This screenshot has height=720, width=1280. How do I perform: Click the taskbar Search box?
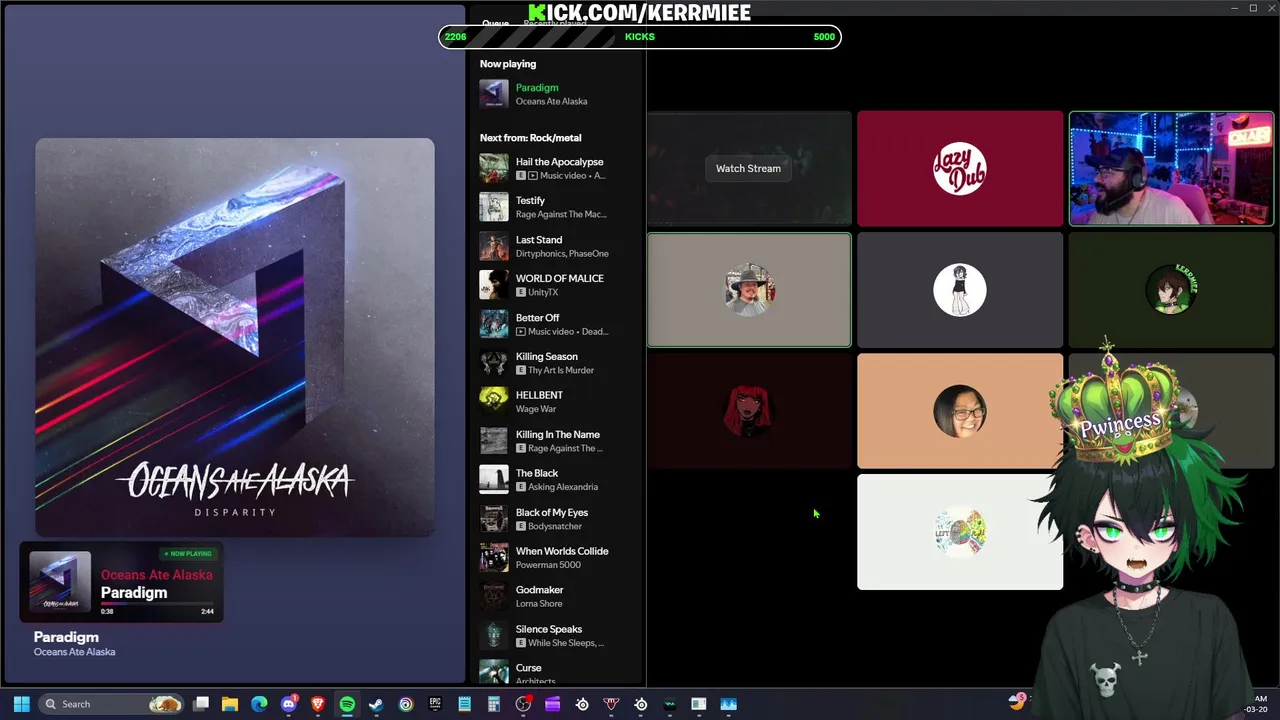[113, 704]
